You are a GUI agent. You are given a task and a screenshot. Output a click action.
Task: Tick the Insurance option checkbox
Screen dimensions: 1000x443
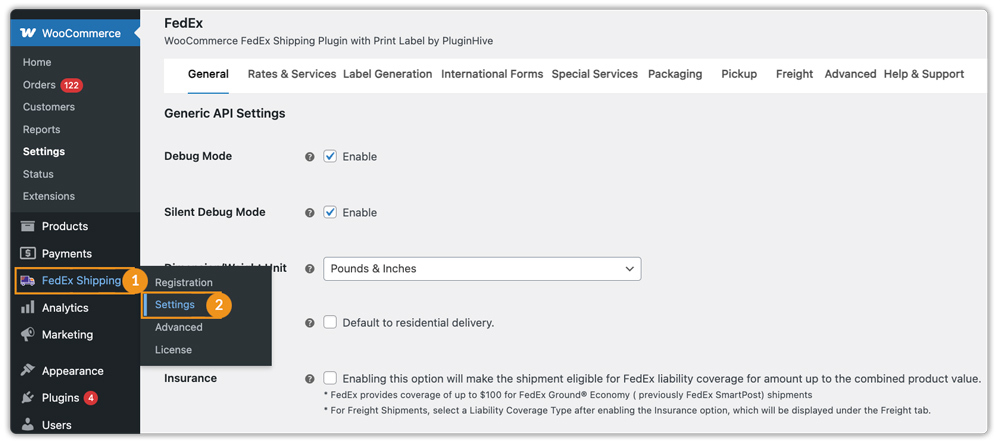click(330, 378)
